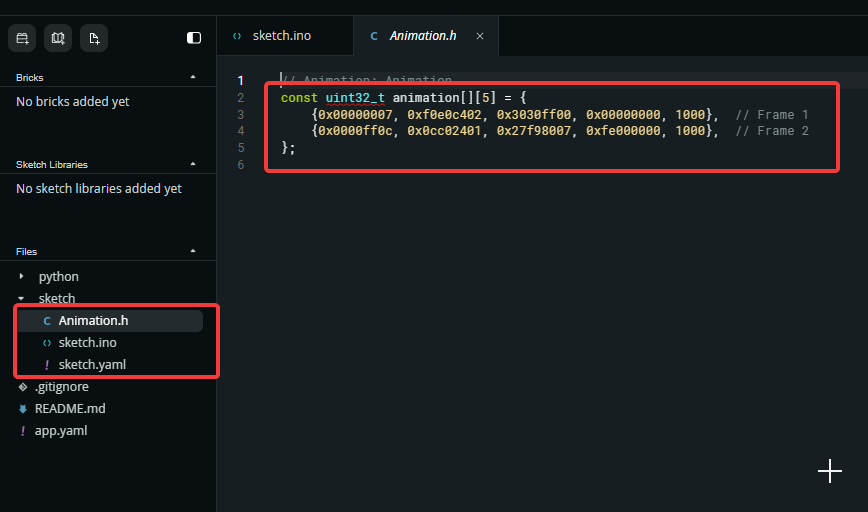
Task: Collapse the sketch folder
Action: coord(21,298)
